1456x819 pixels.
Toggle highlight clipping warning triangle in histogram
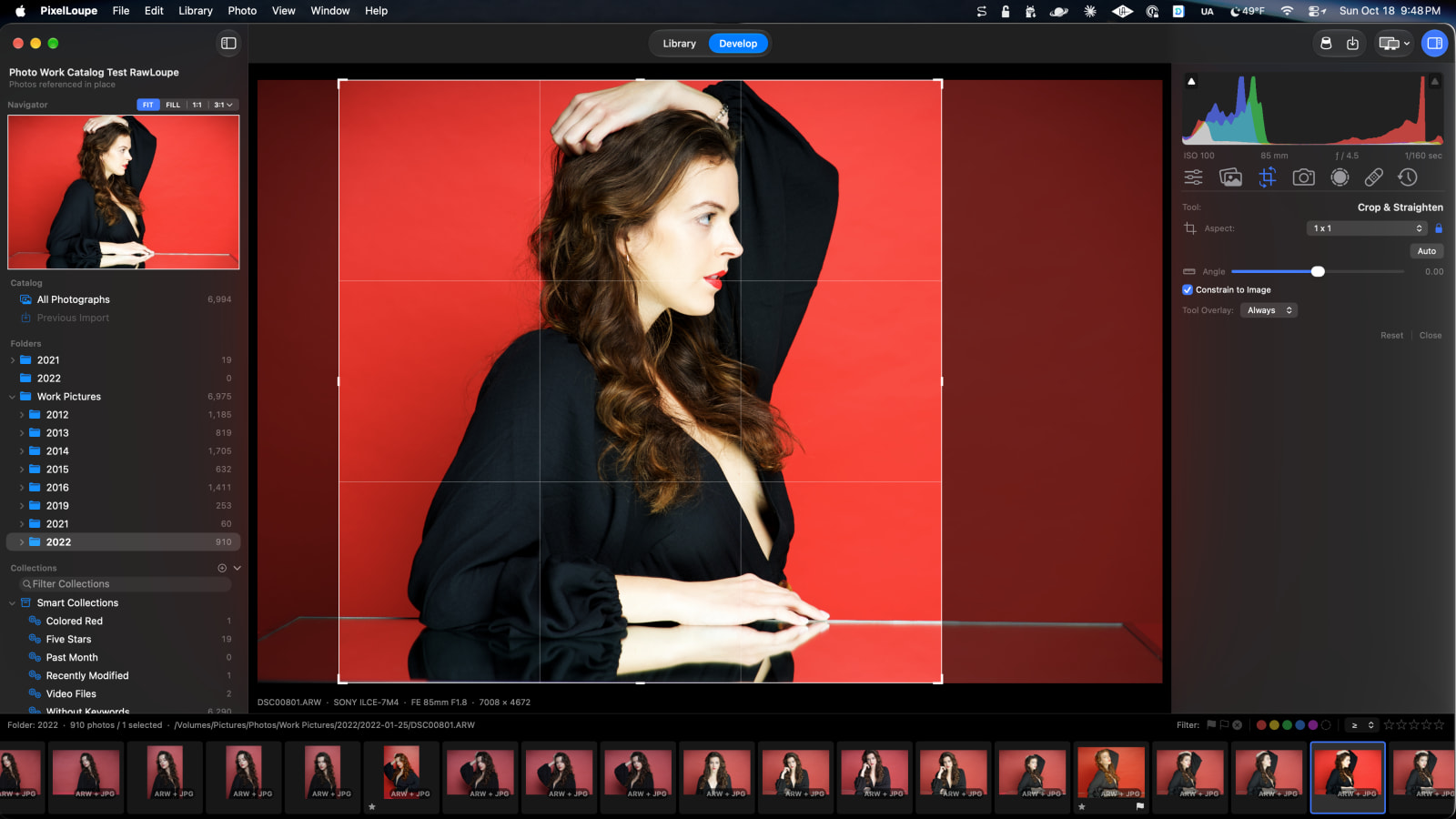pos(1435,81)
